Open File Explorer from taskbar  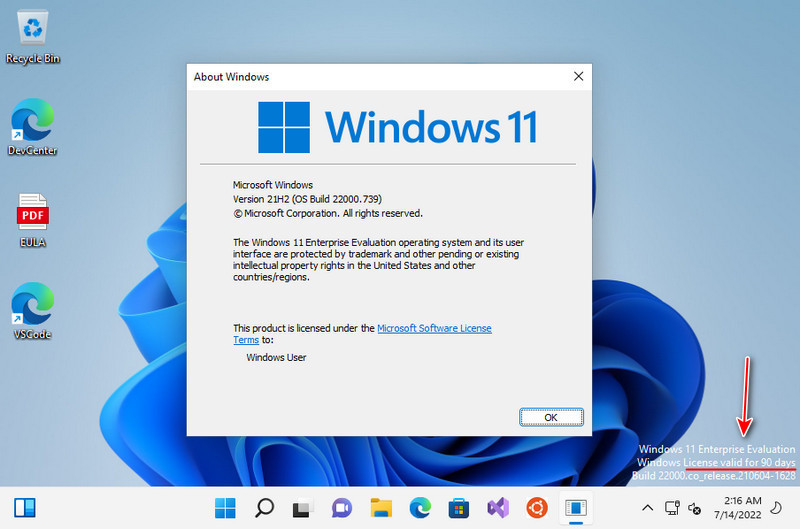point(381,508)
